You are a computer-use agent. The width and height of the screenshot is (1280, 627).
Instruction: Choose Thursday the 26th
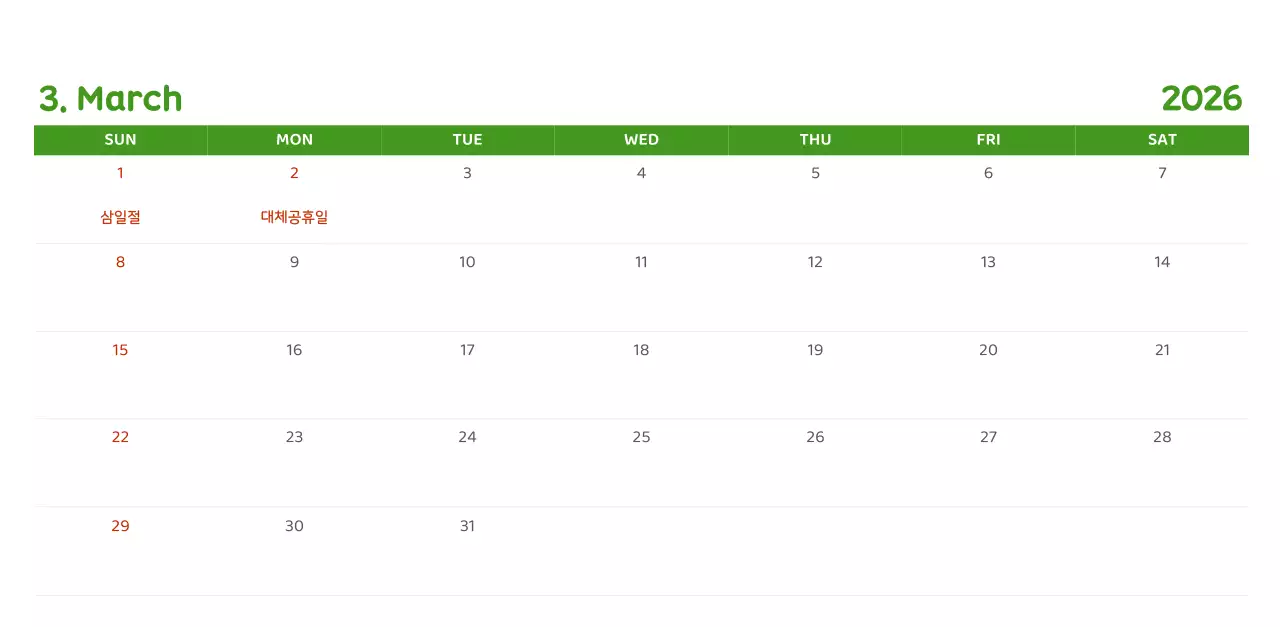point(815,437)
